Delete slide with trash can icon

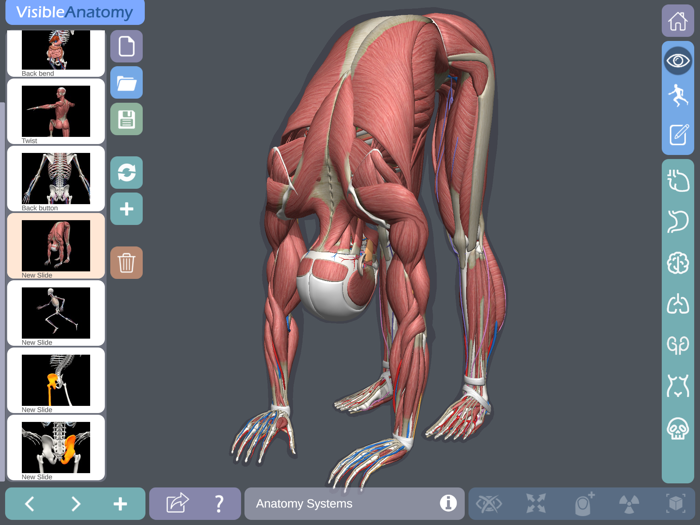pos(126,263)
